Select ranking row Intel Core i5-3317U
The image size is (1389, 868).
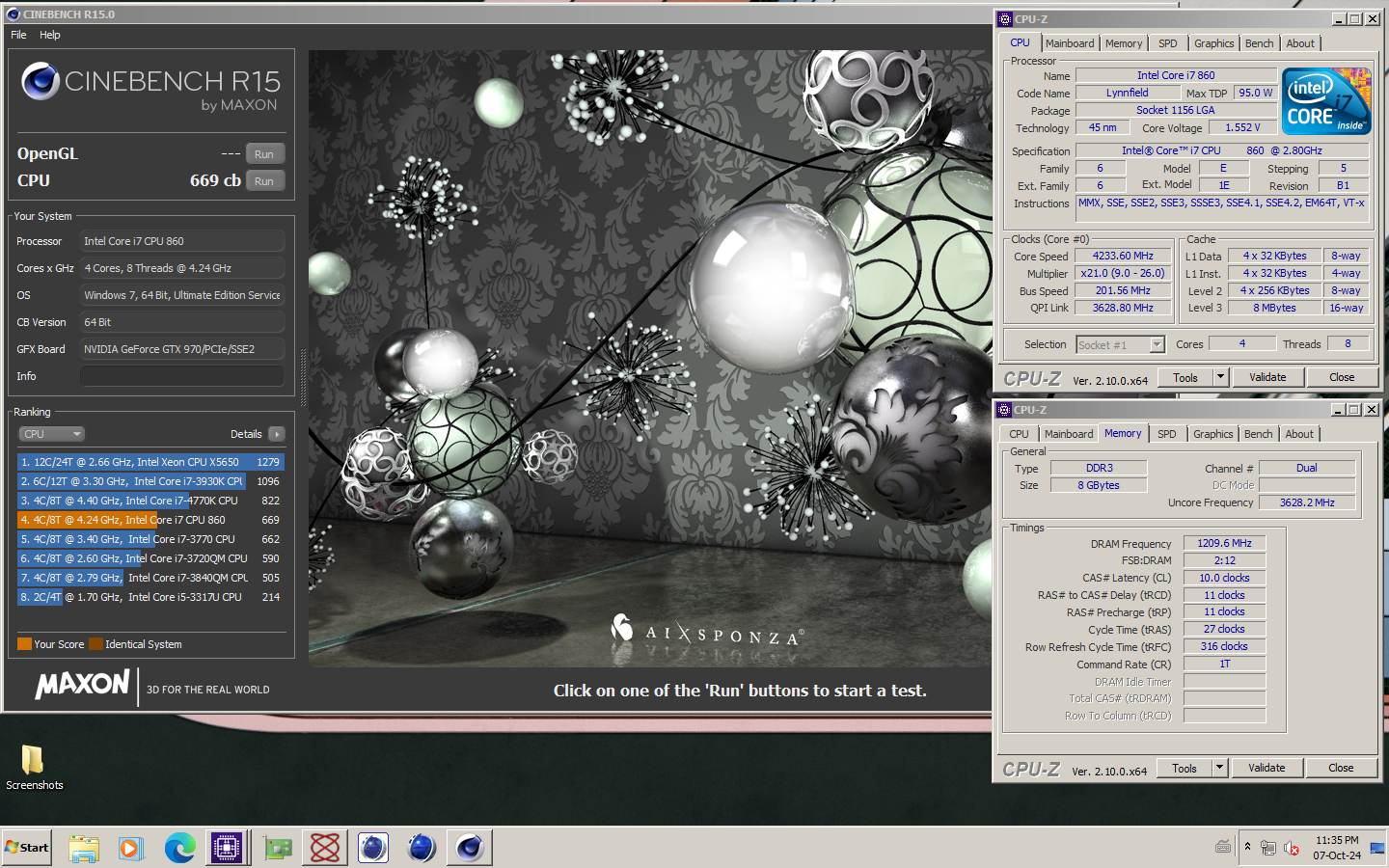(x=150, y=597)
